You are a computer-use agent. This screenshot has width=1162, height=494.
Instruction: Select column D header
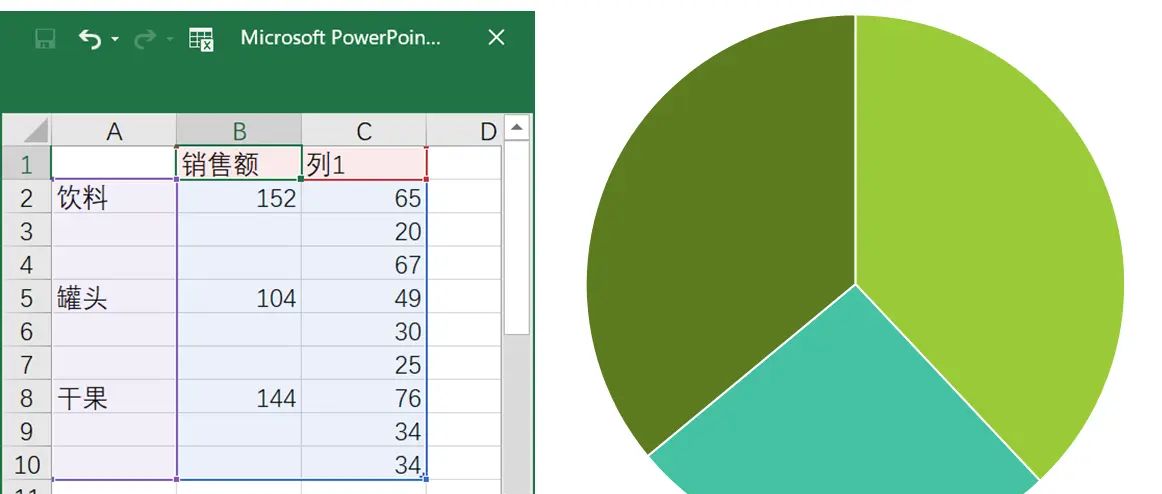[x=465, y=131]
